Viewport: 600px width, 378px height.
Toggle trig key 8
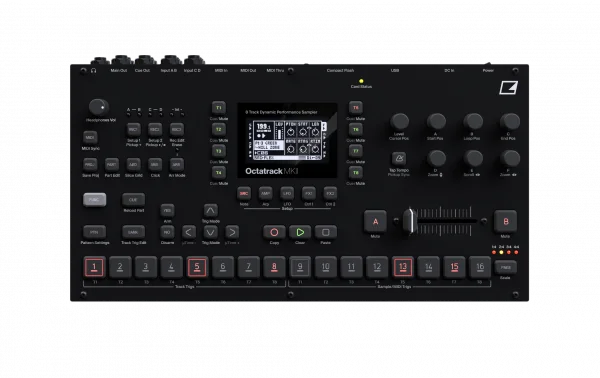[274, 267]
